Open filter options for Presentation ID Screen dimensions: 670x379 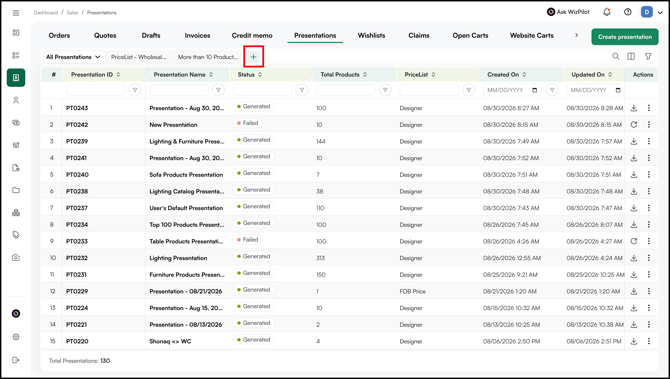coord(135,90)
